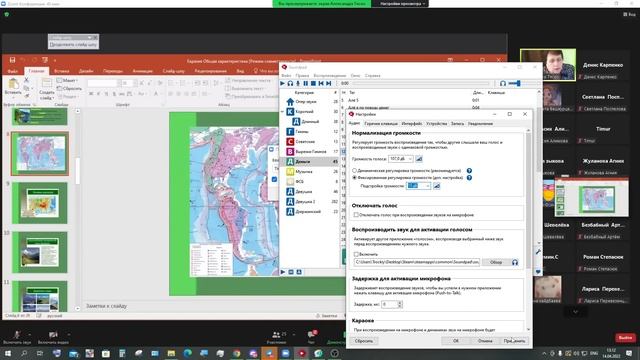This screenshot has width=640, height=360.
Task: Increase delay using spinner up arrow
Action: [400, 302]
